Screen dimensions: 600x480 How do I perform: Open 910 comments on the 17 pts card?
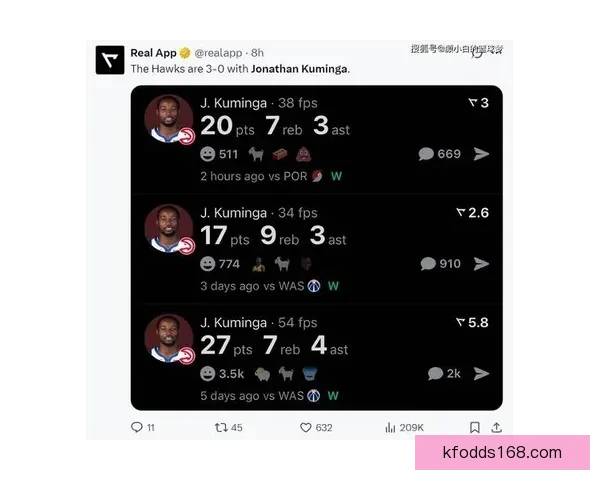point(440,264)
